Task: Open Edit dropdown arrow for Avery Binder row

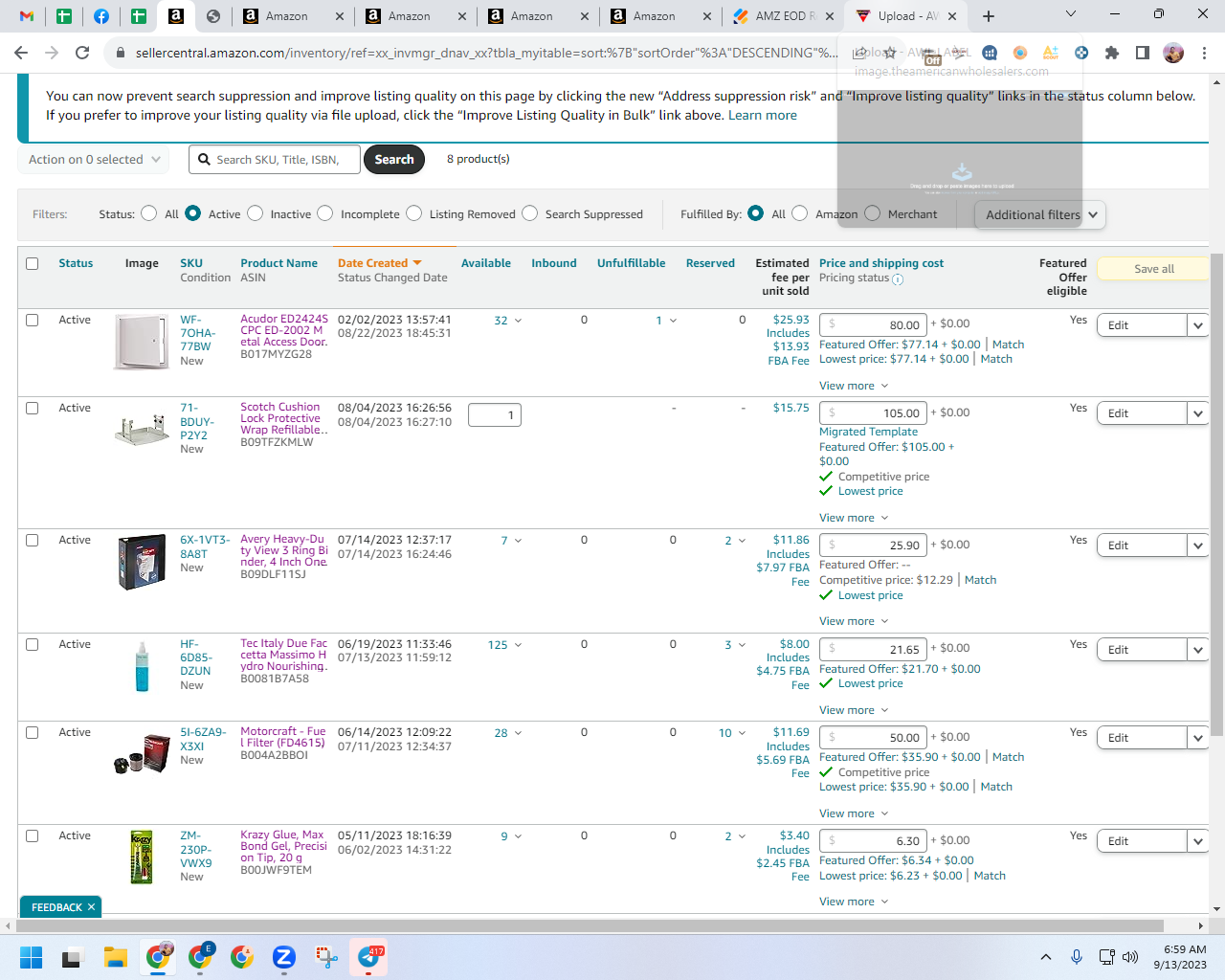Action: 1197,546
